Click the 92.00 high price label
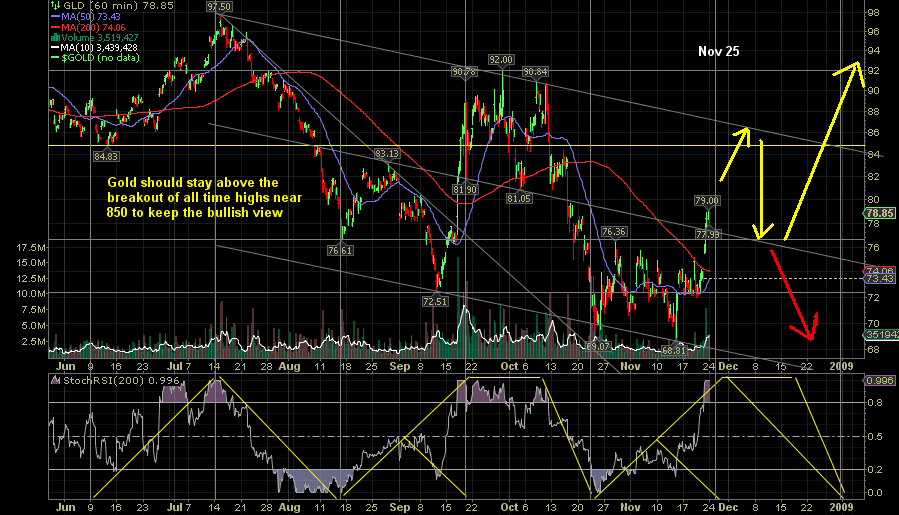Image resolution: width=899 pixels, height=515 pixels. click(x=501, y=60)
